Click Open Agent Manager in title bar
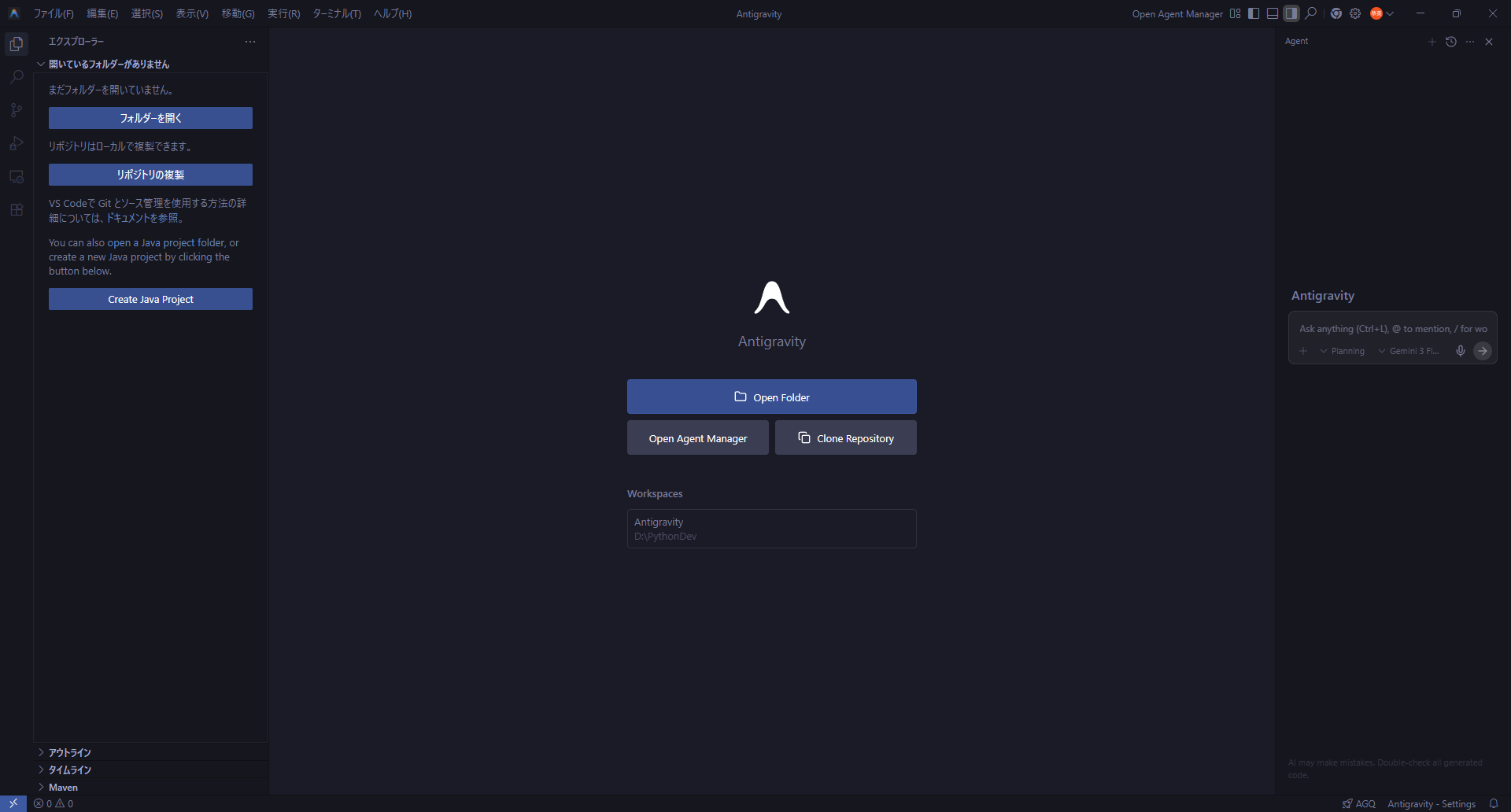The image size is (1511, 812). (x=1177, y=13)
